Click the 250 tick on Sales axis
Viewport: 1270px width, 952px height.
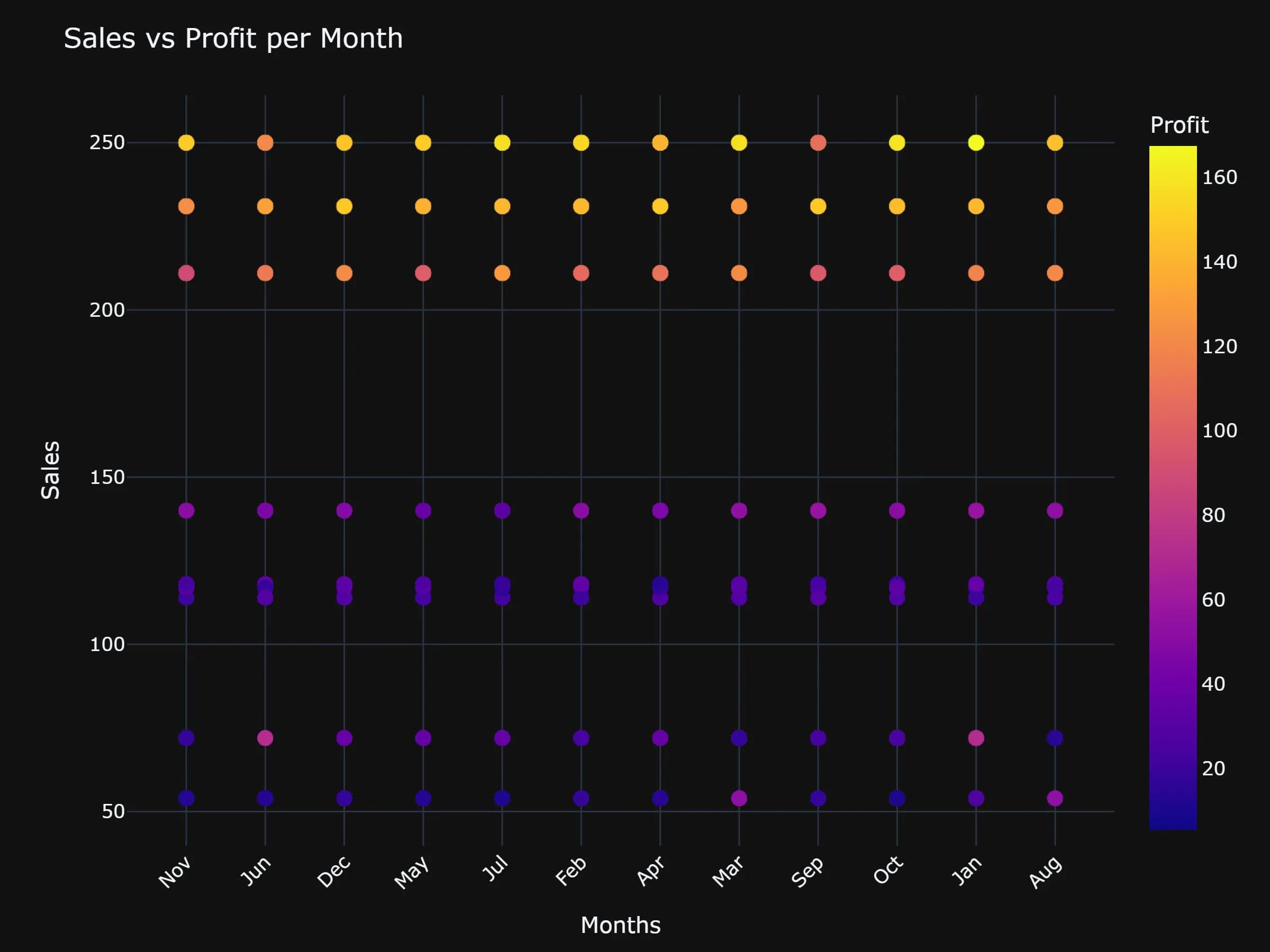coord(107,142)
